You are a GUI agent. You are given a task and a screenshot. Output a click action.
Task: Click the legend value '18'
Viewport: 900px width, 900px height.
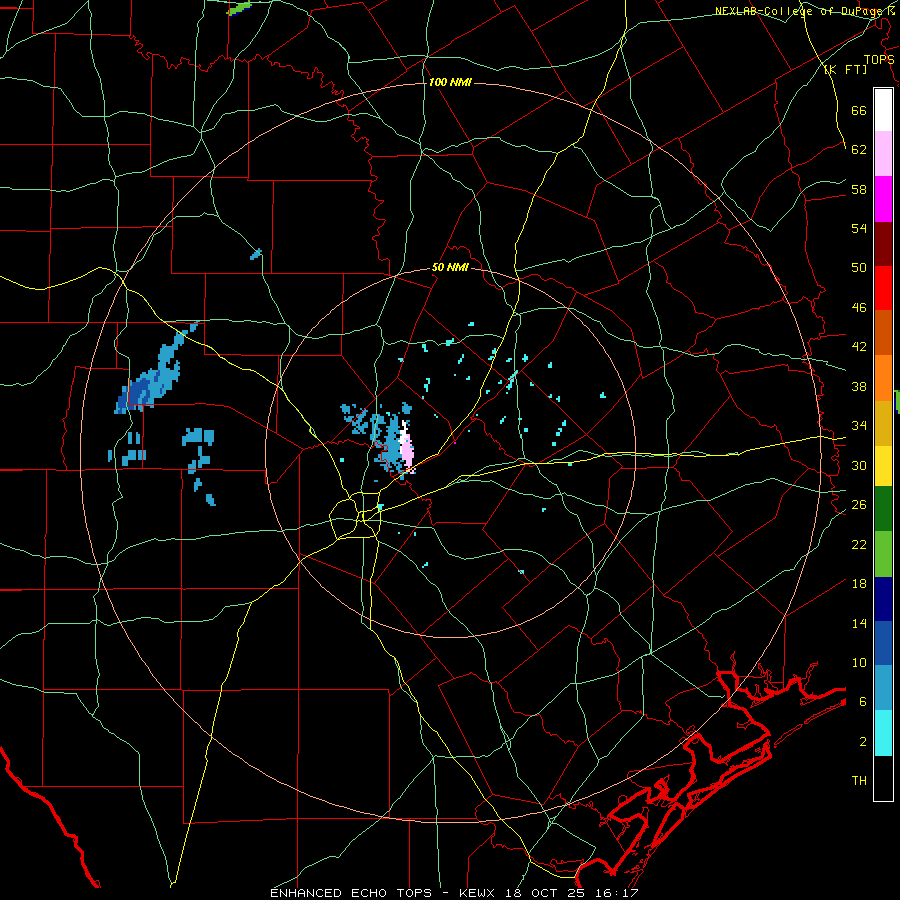[x=859, y=583]
